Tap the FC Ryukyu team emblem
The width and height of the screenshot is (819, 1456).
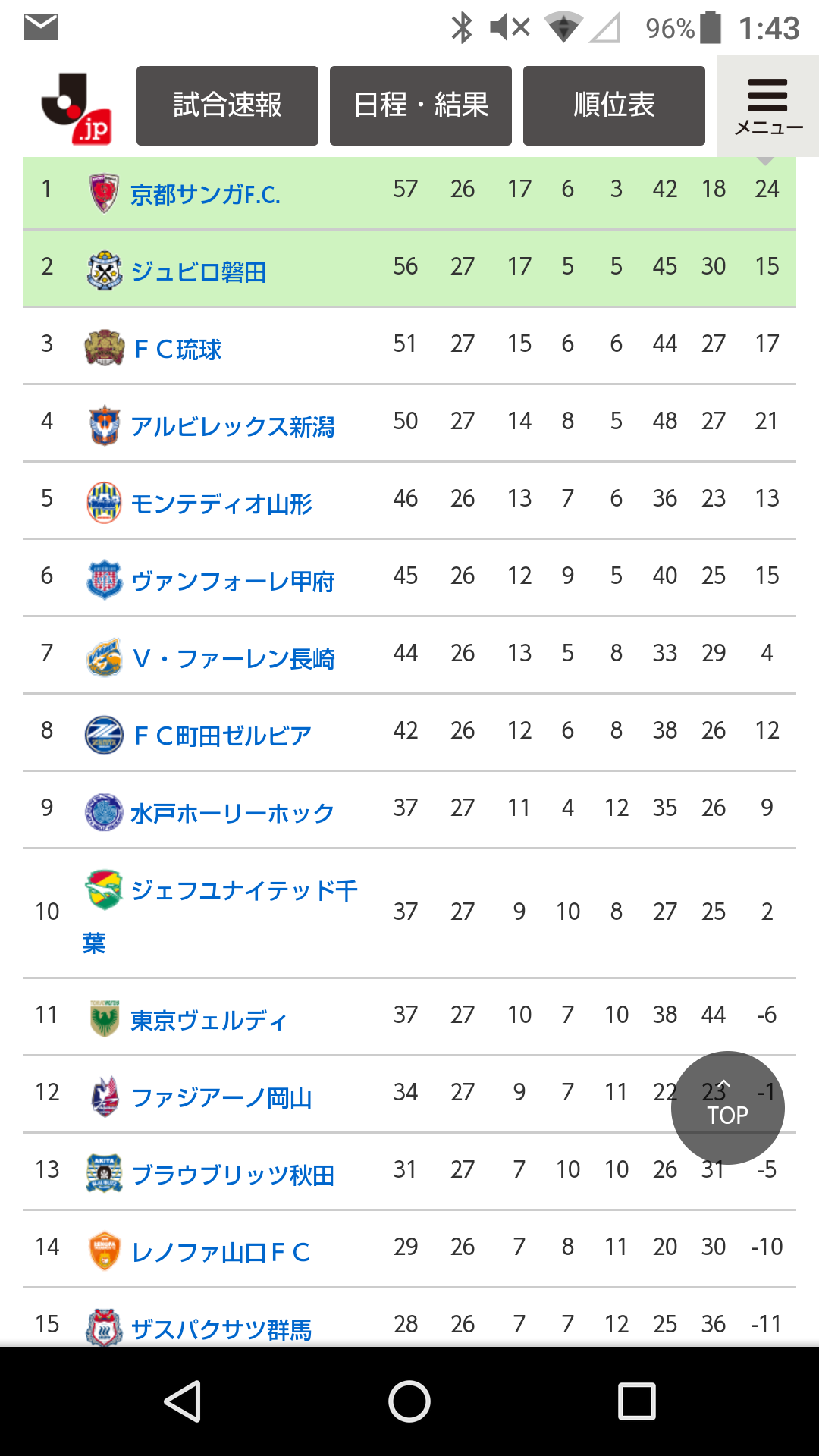pyautogui.click(x=104, y=348)
